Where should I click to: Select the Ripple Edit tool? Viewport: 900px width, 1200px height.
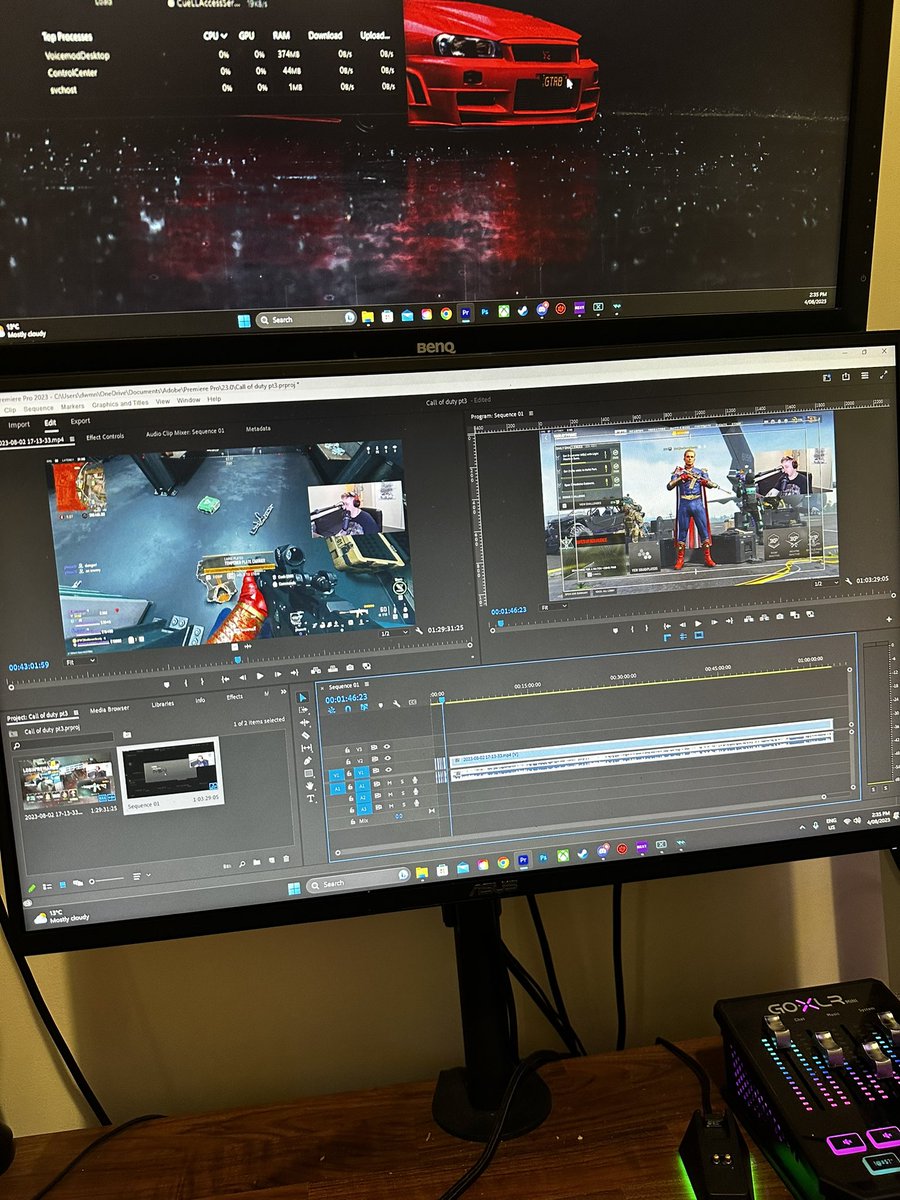click(x=304, y=722)
